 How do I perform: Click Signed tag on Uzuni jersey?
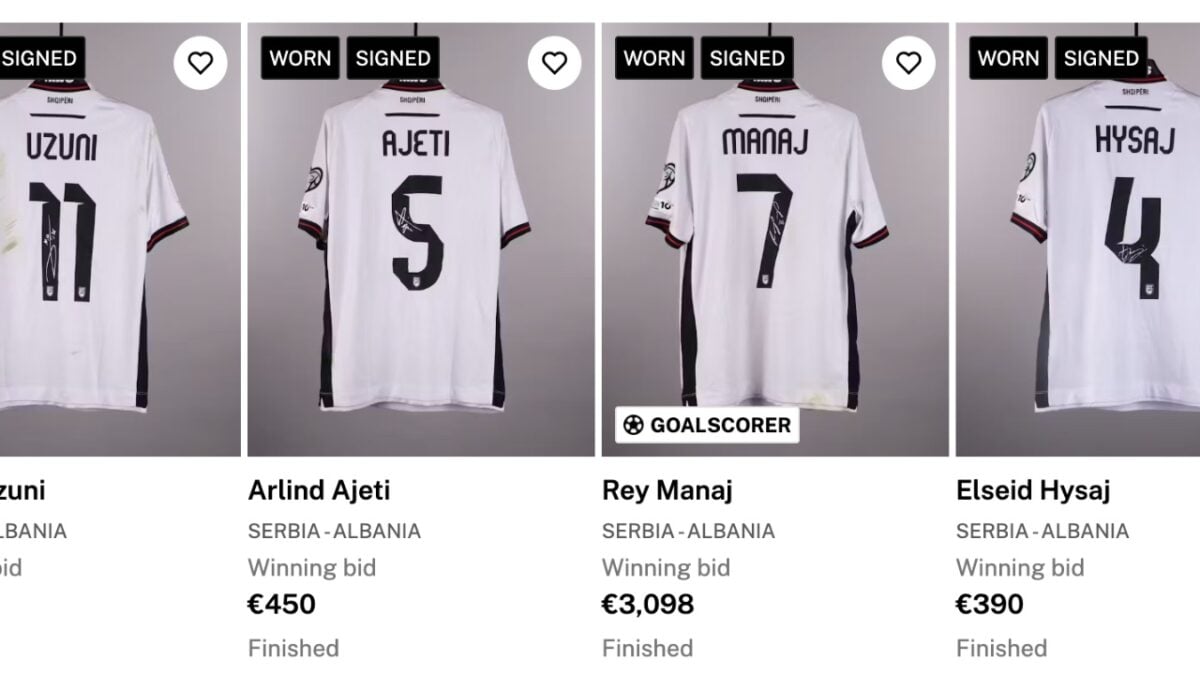(40, 58)
